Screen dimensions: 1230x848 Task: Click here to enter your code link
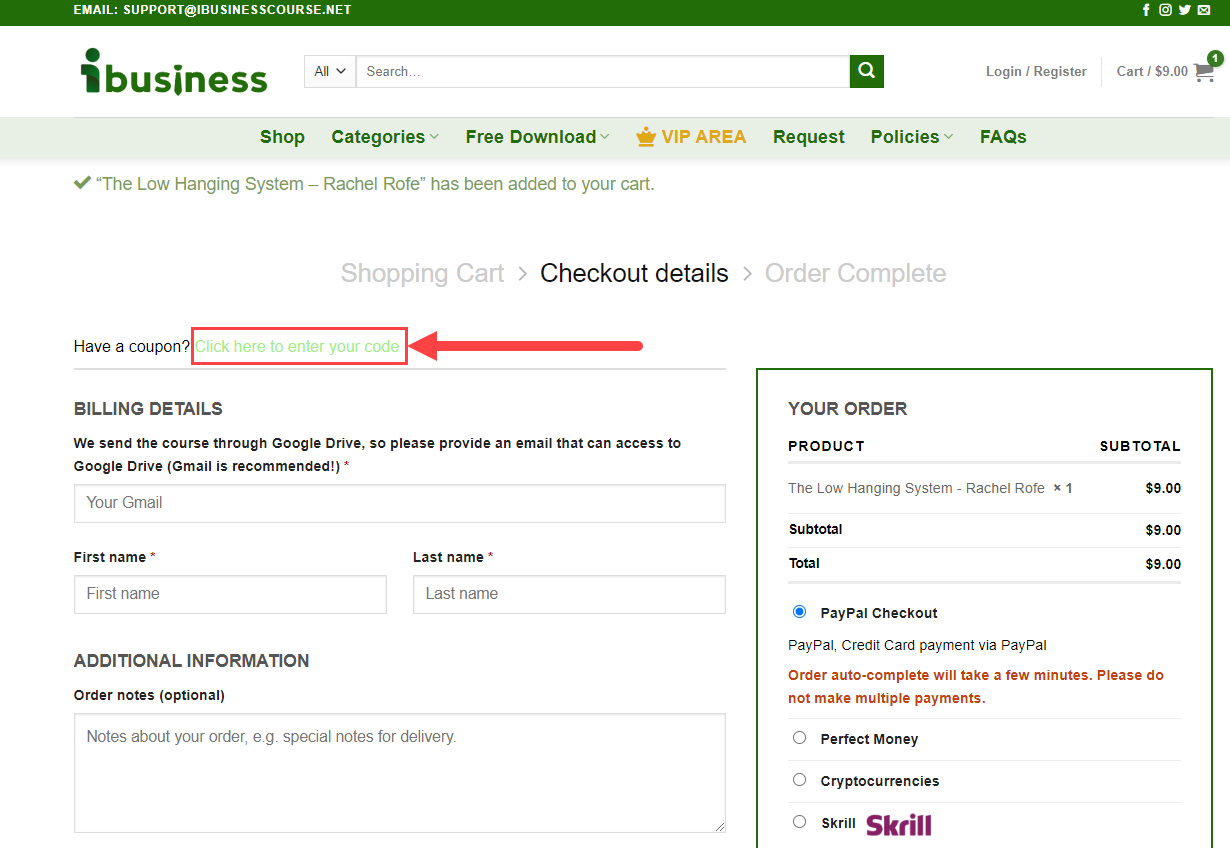pos(297,346)
